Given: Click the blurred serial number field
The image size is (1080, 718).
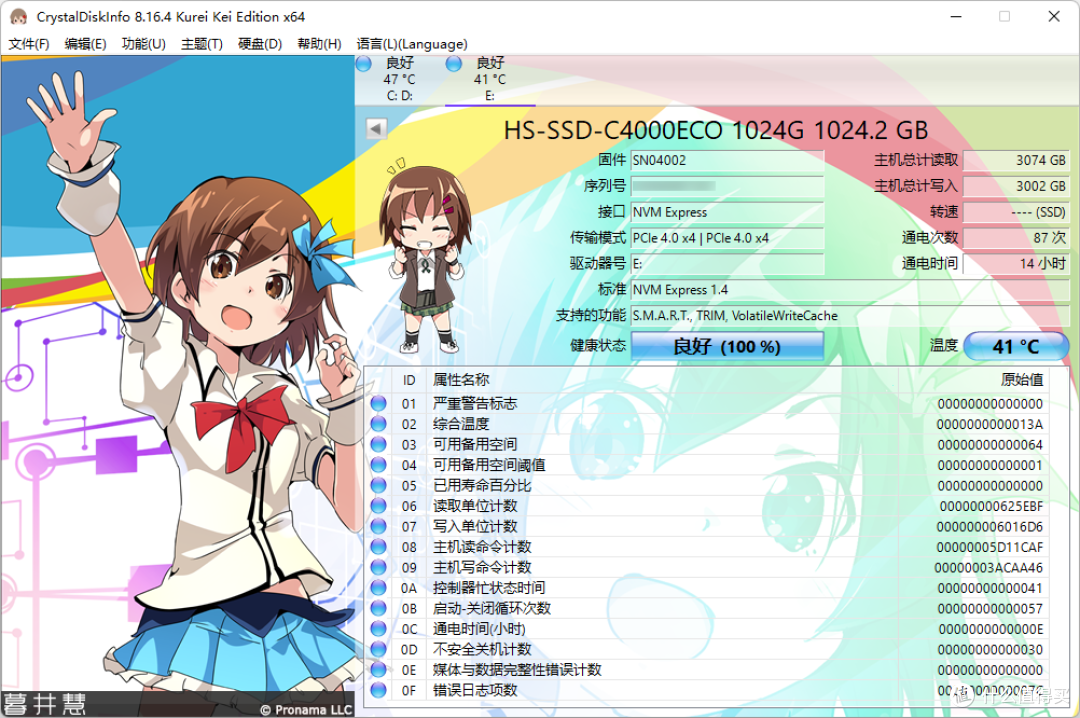Looking at the screenshot, I should click(727, 186).
